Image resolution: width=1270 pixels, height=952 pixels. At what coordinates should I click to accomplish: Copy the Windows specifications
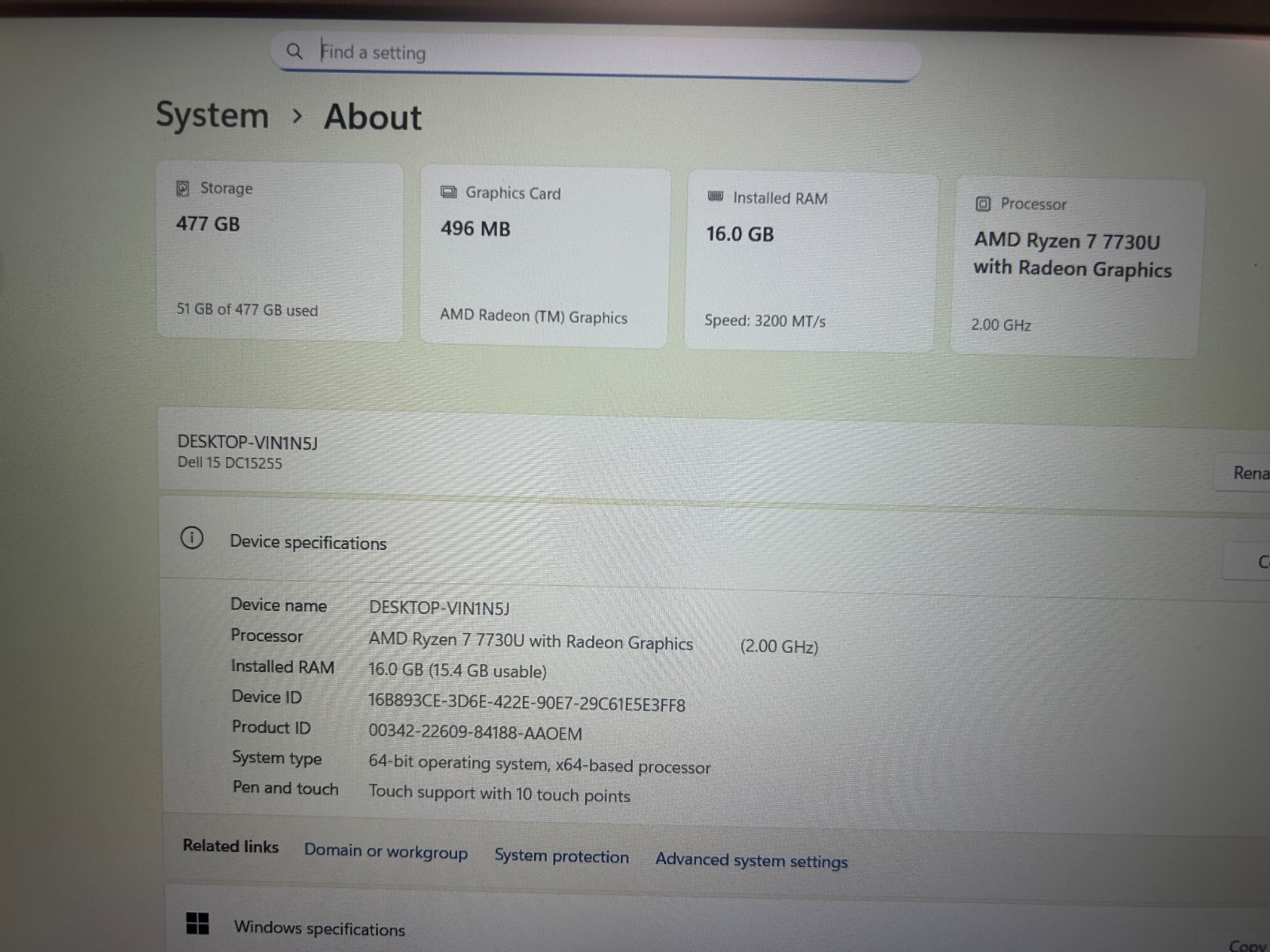pos(1248,945)
